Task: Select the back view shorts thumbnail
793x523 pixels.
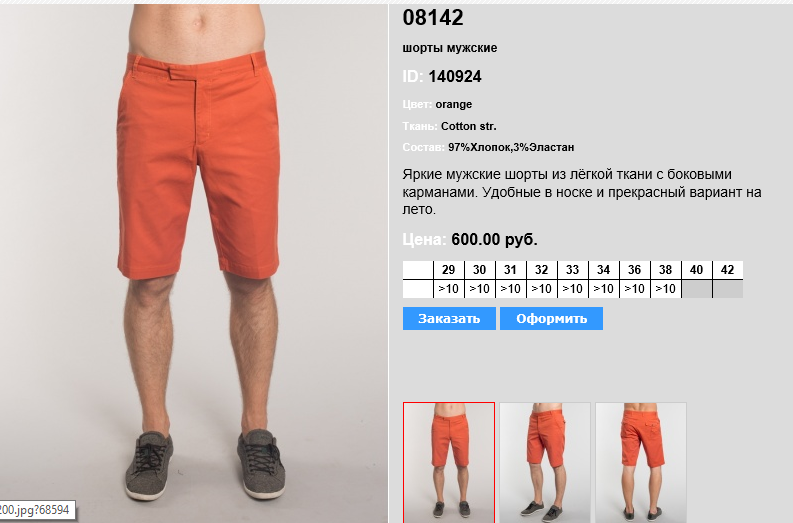Action: click(x=641, y=462)
